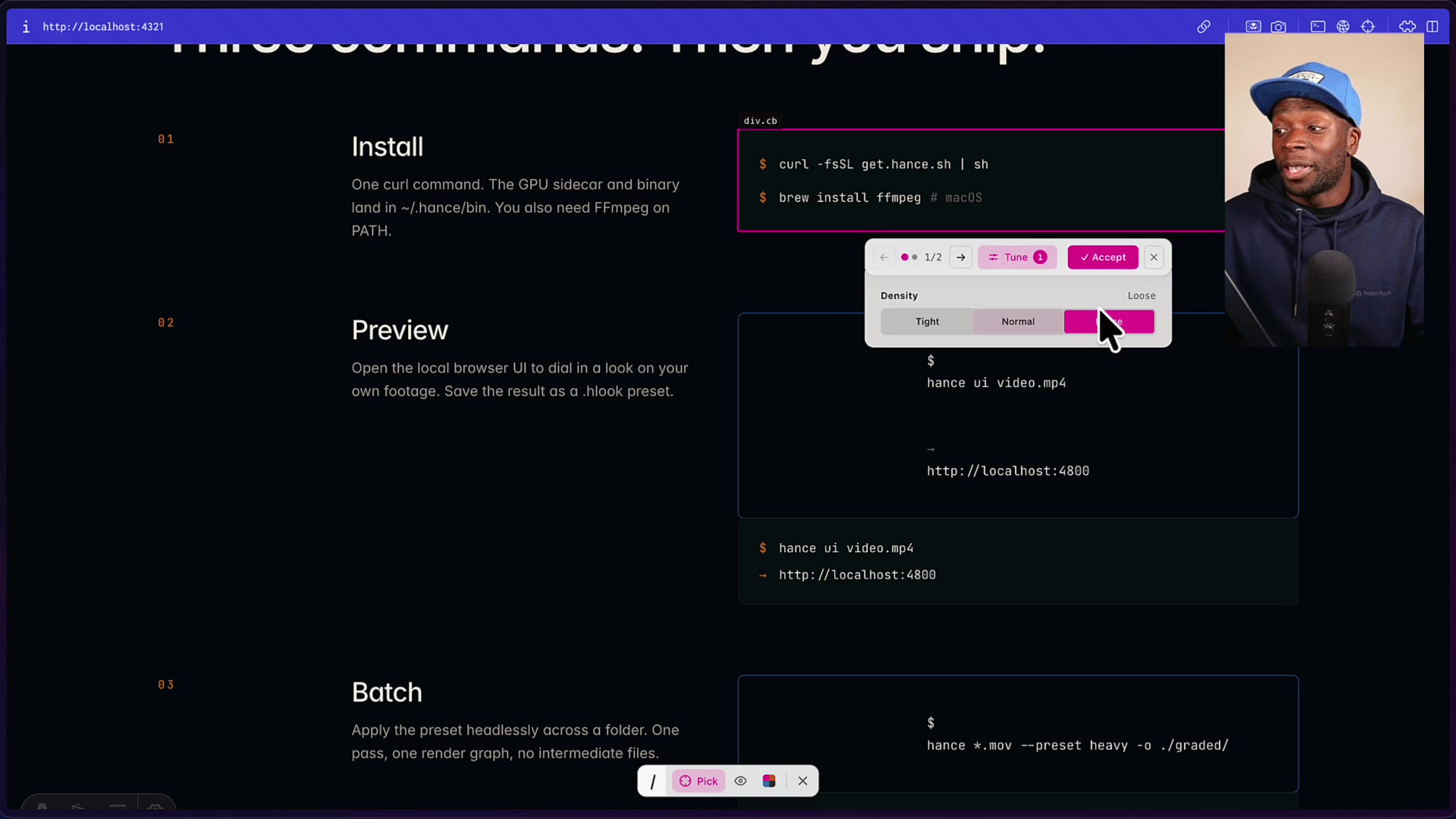The height and width of the screenshot is (819, 1456).
Task: Go to next variant arrow
Action: (961, 257)
